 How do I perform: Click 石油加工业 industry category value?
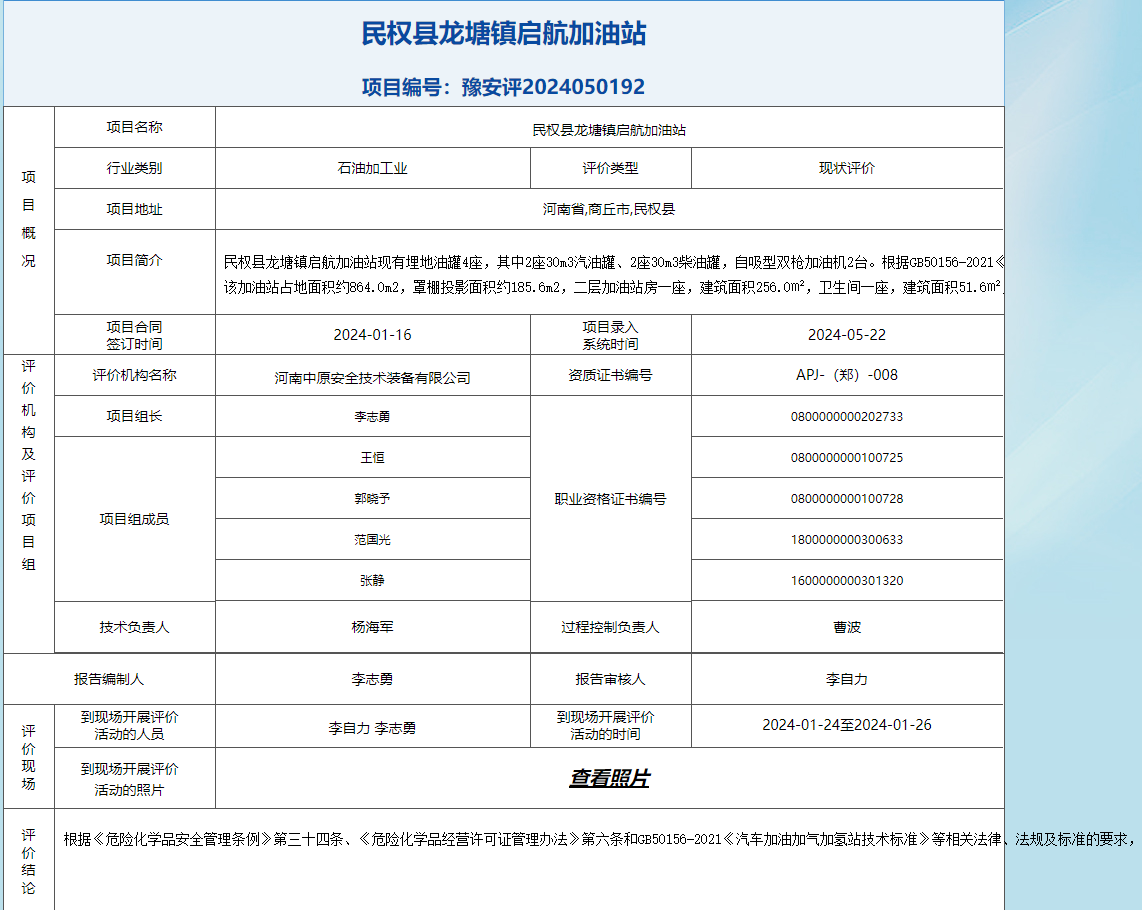point(372,168)
